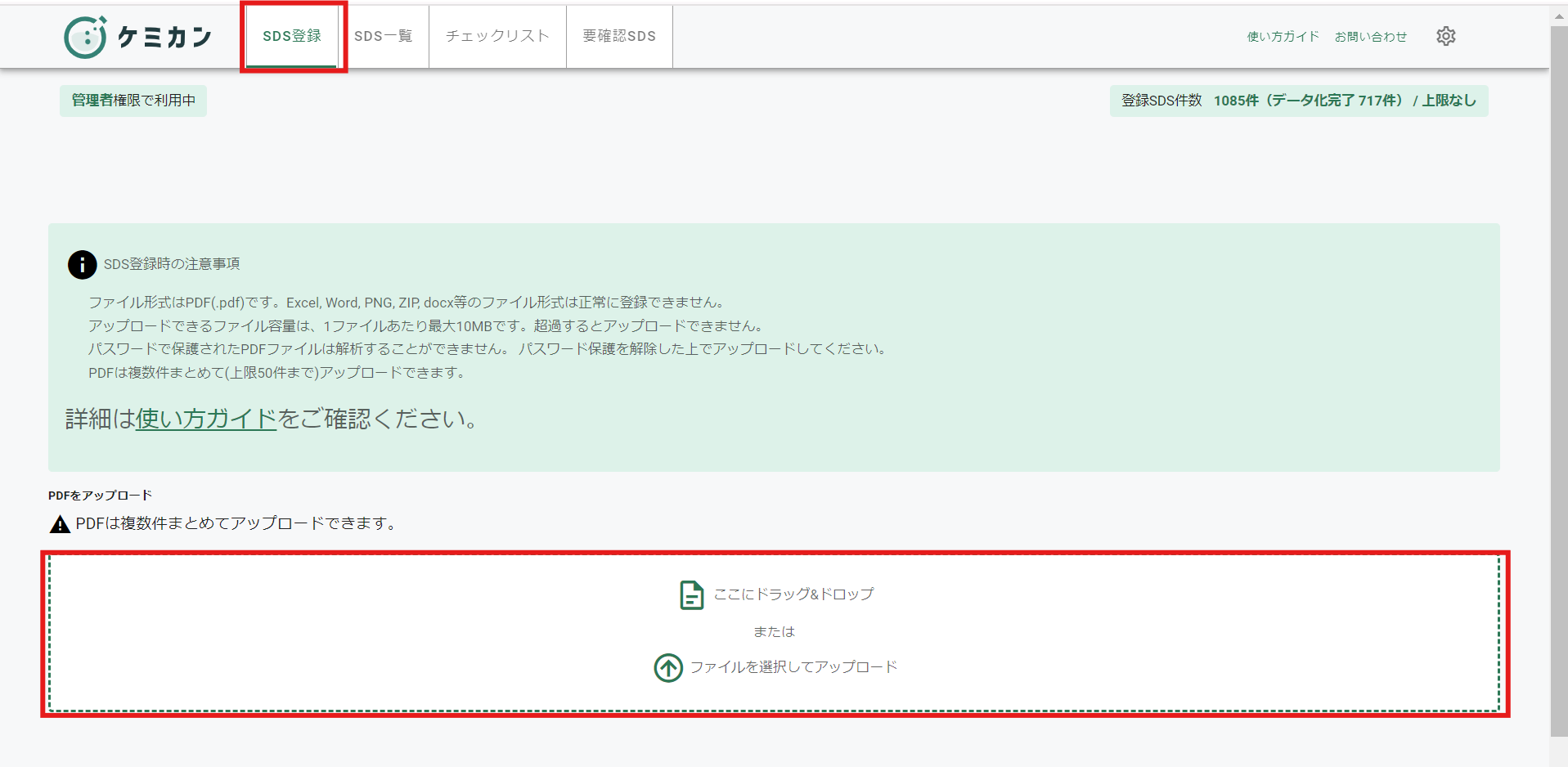Image resolution: width=1568 pixels, height=767 pixels.
Task: Open settings via the gear icon
Action: 1446,36
